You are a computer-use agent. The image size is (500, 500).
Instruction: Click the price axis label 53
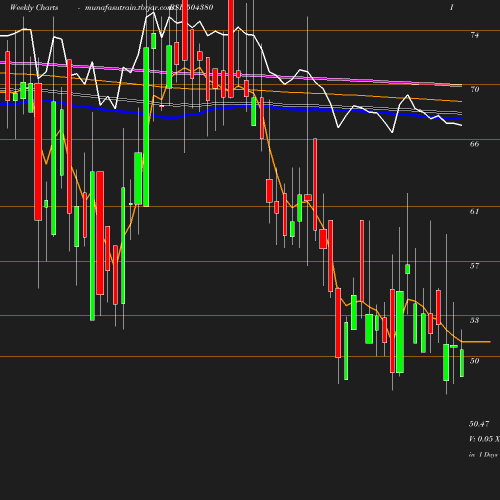[x=475, y=320]
